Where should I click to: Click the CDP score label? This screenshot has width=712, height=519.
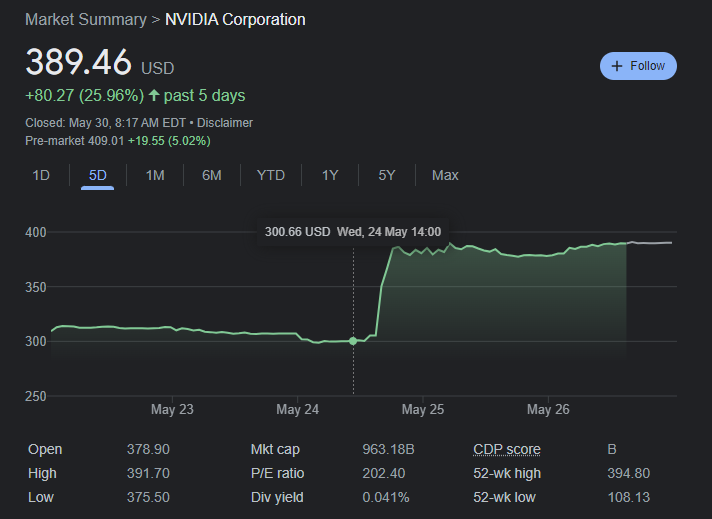(x=505, y=450)
